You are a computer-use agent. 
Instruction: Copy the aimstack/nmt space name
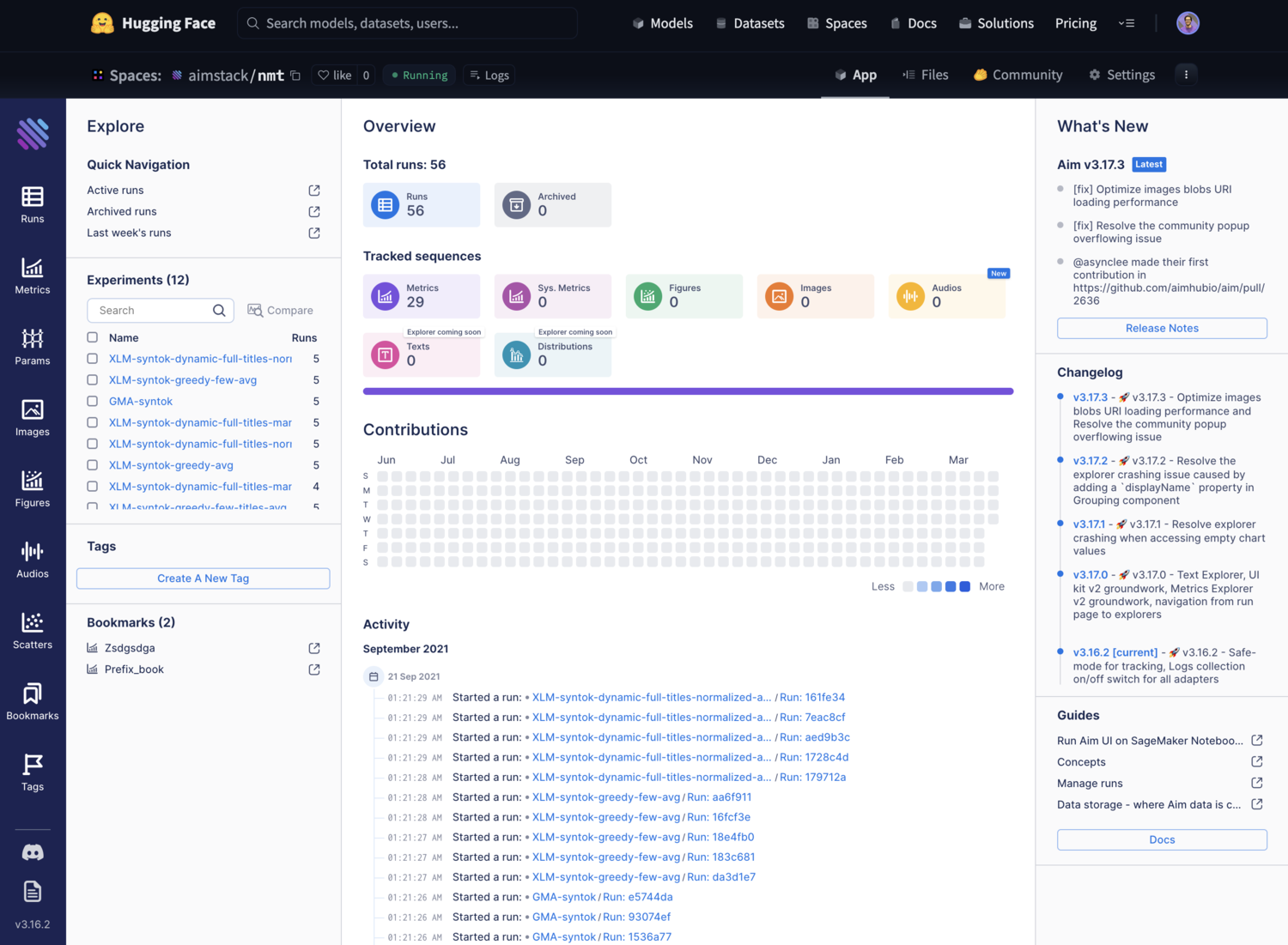click(x=295, y=76)
